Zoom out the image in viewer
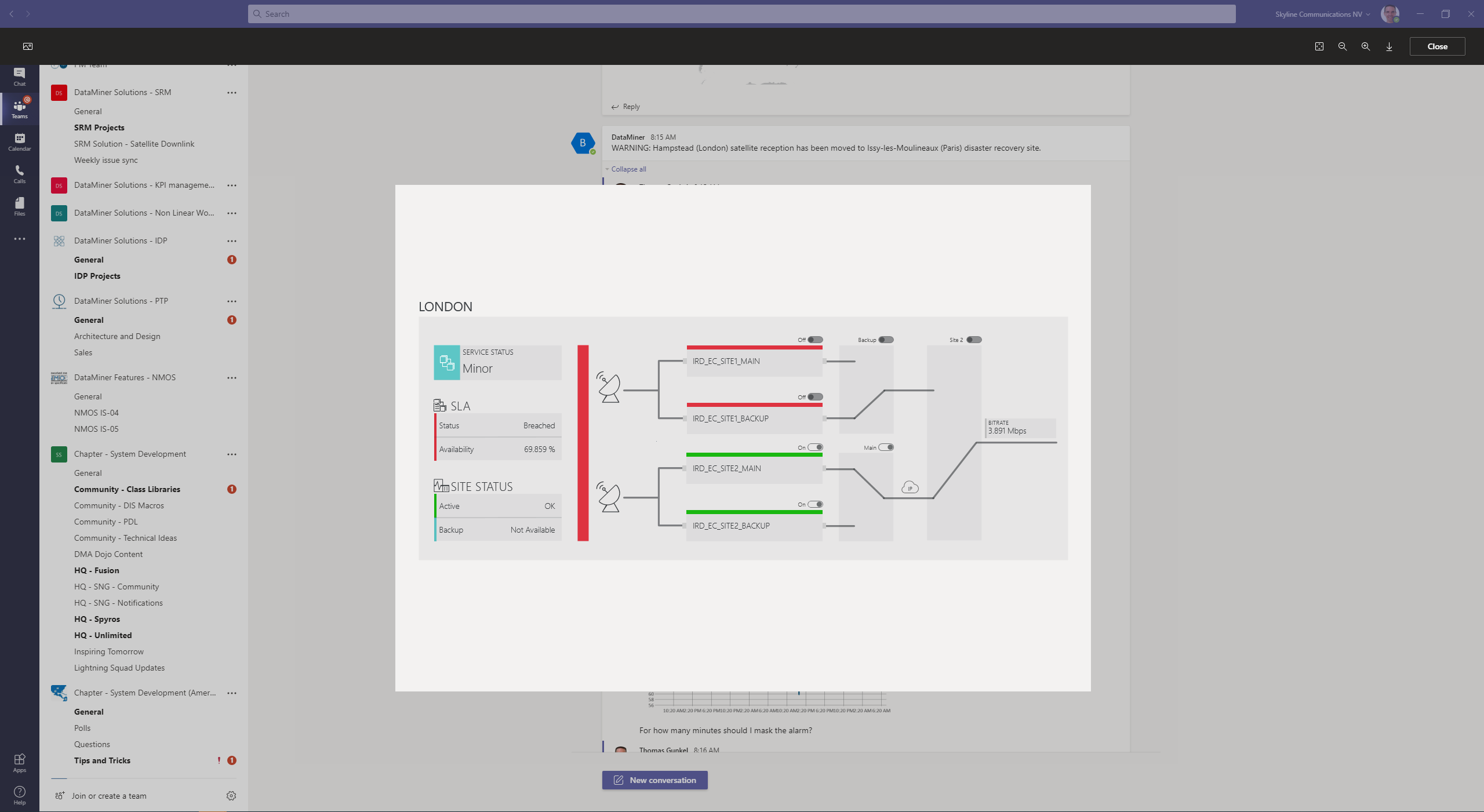 (x=1343, y=46)
